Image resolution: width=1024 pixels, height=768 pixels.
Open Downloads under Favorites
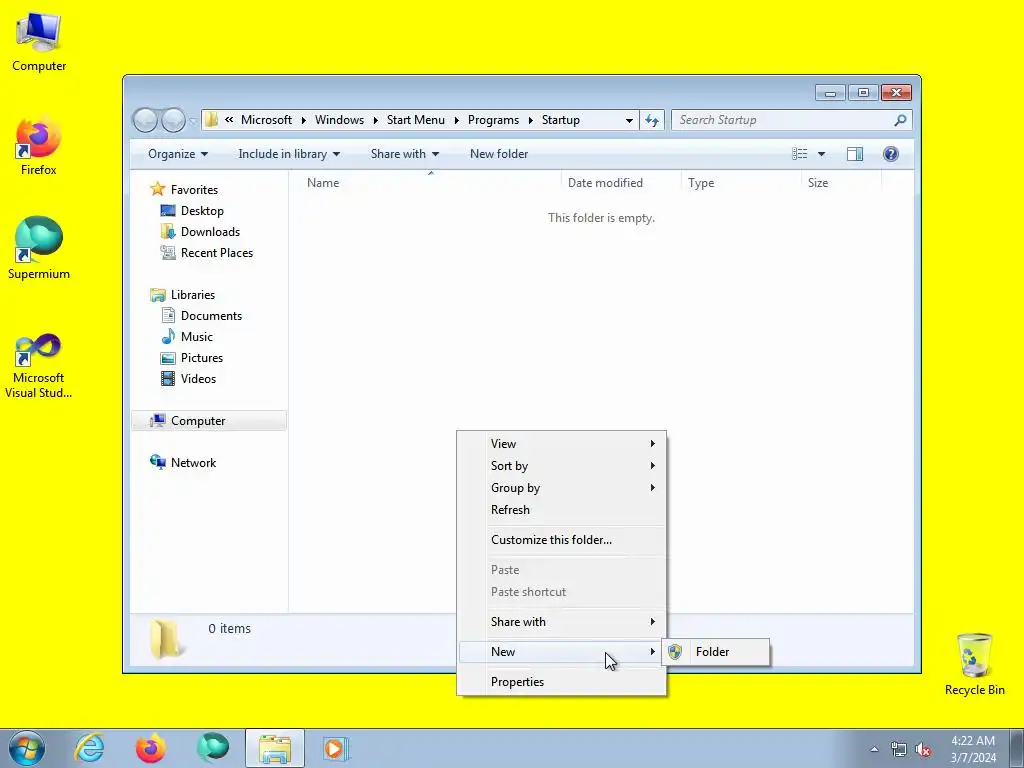click(210, 232)
